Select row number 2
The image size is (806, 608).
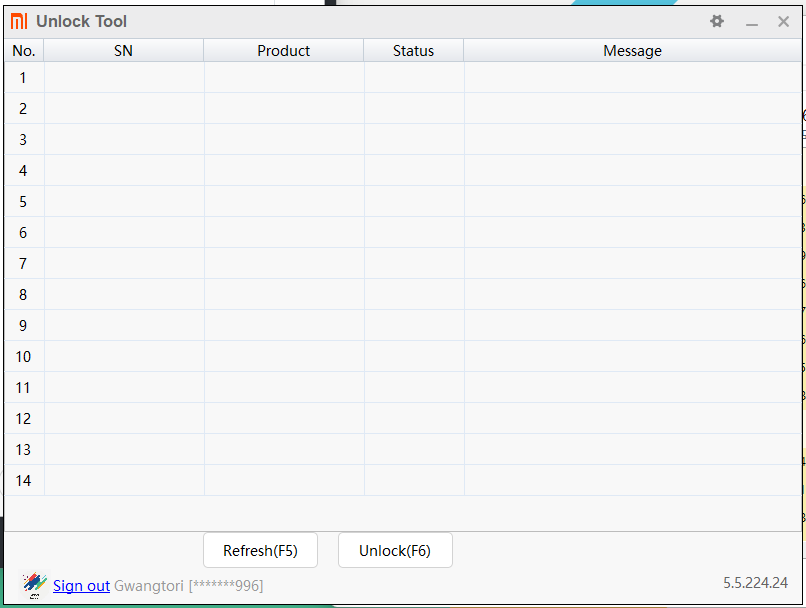[x=403, y=108]
